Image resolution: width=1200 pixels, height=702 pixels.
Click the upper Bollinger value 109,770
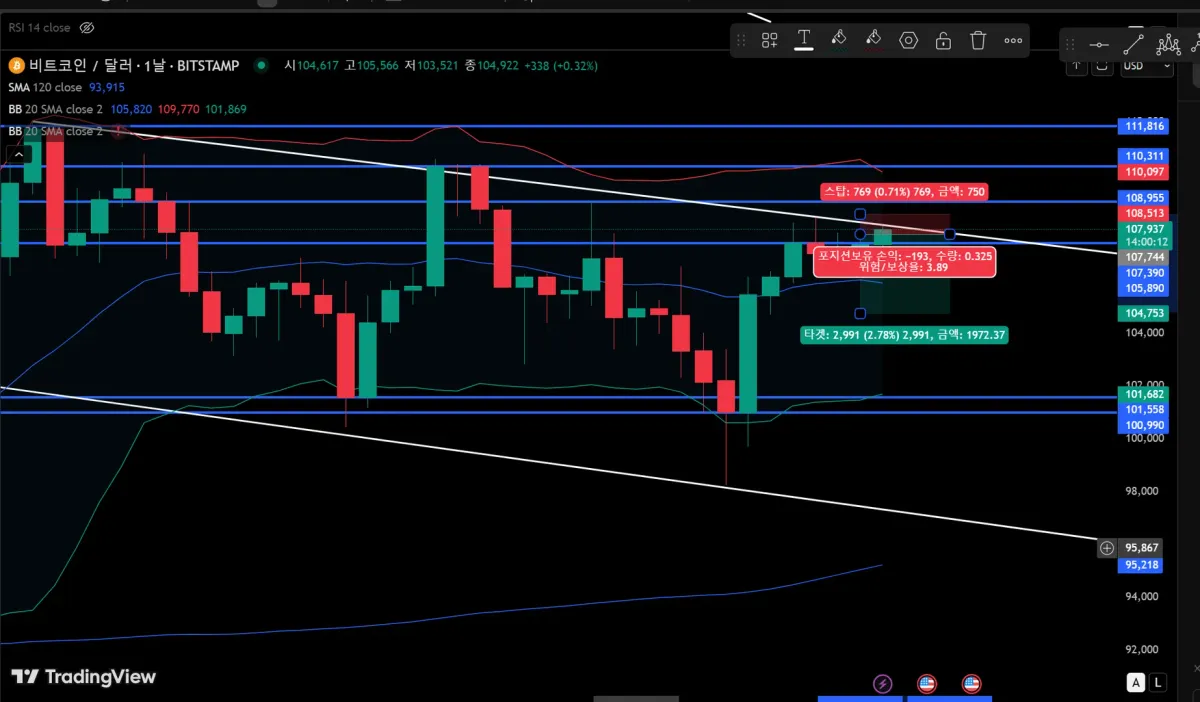[x=179, y=109]
